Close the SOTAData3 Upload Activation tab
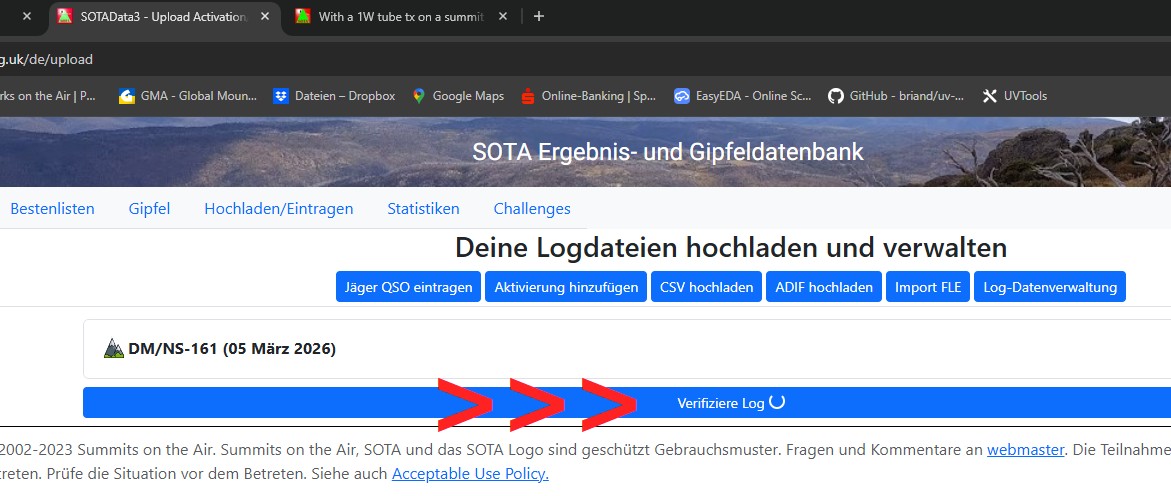Viewport: 1171px width, 496px height. coord(267,16)
